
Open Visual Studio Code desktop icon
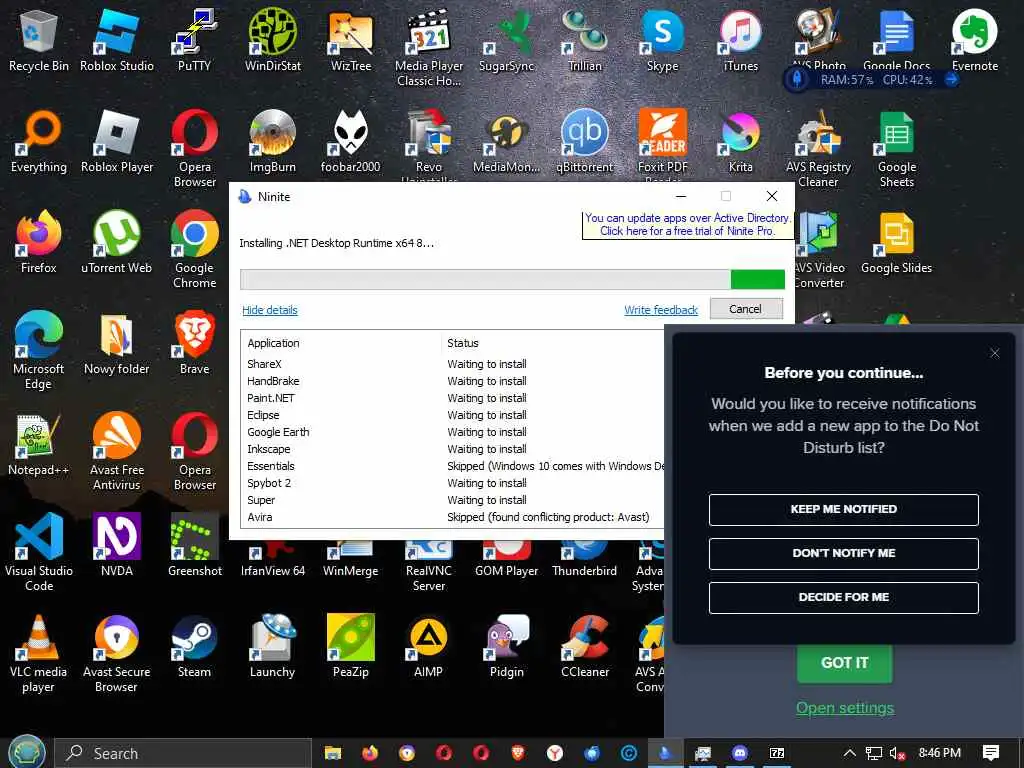[x=39, y=552]
